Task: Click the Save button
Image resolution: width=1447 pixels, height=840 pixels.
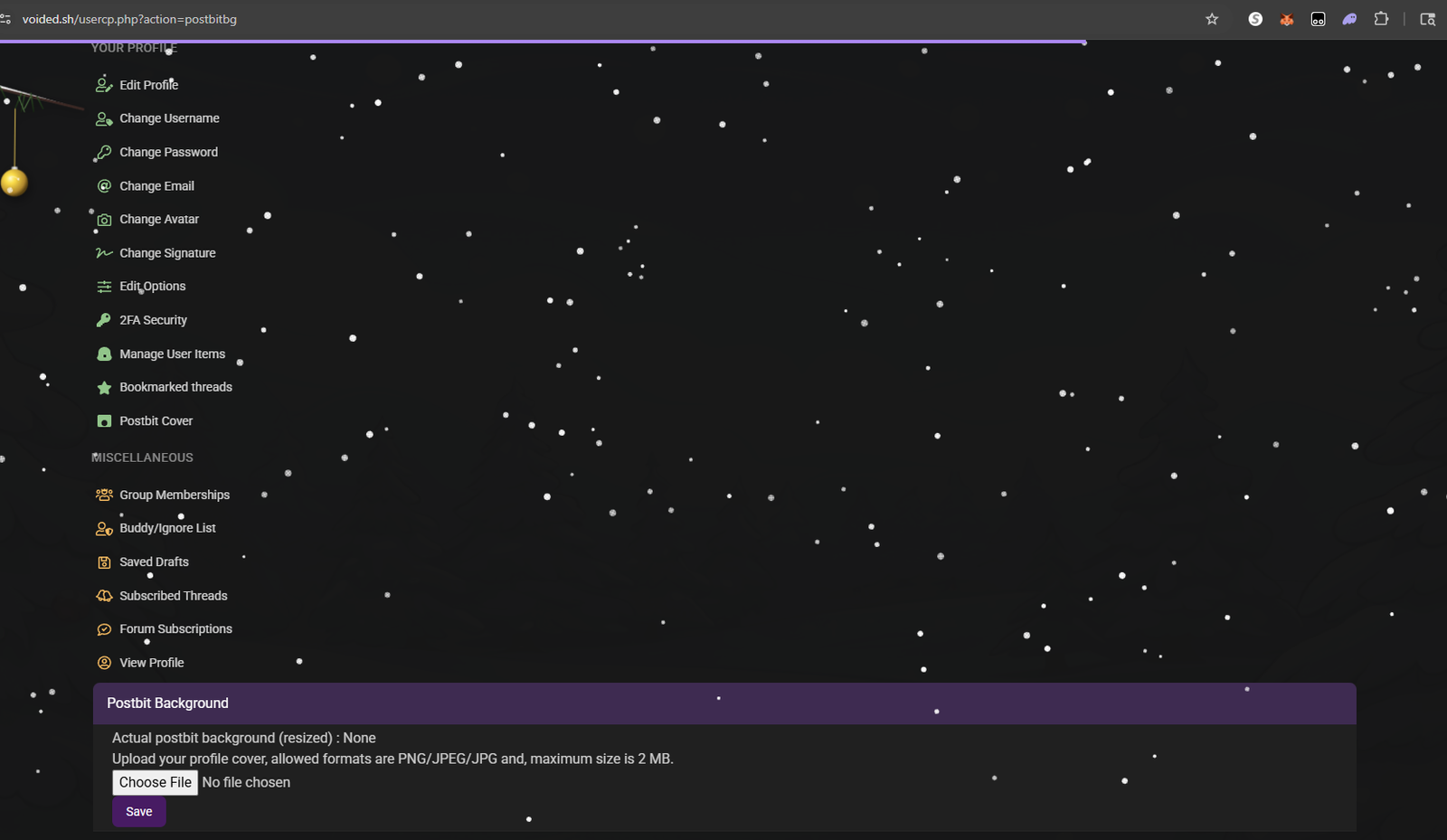Action: [x=138, y=811]
